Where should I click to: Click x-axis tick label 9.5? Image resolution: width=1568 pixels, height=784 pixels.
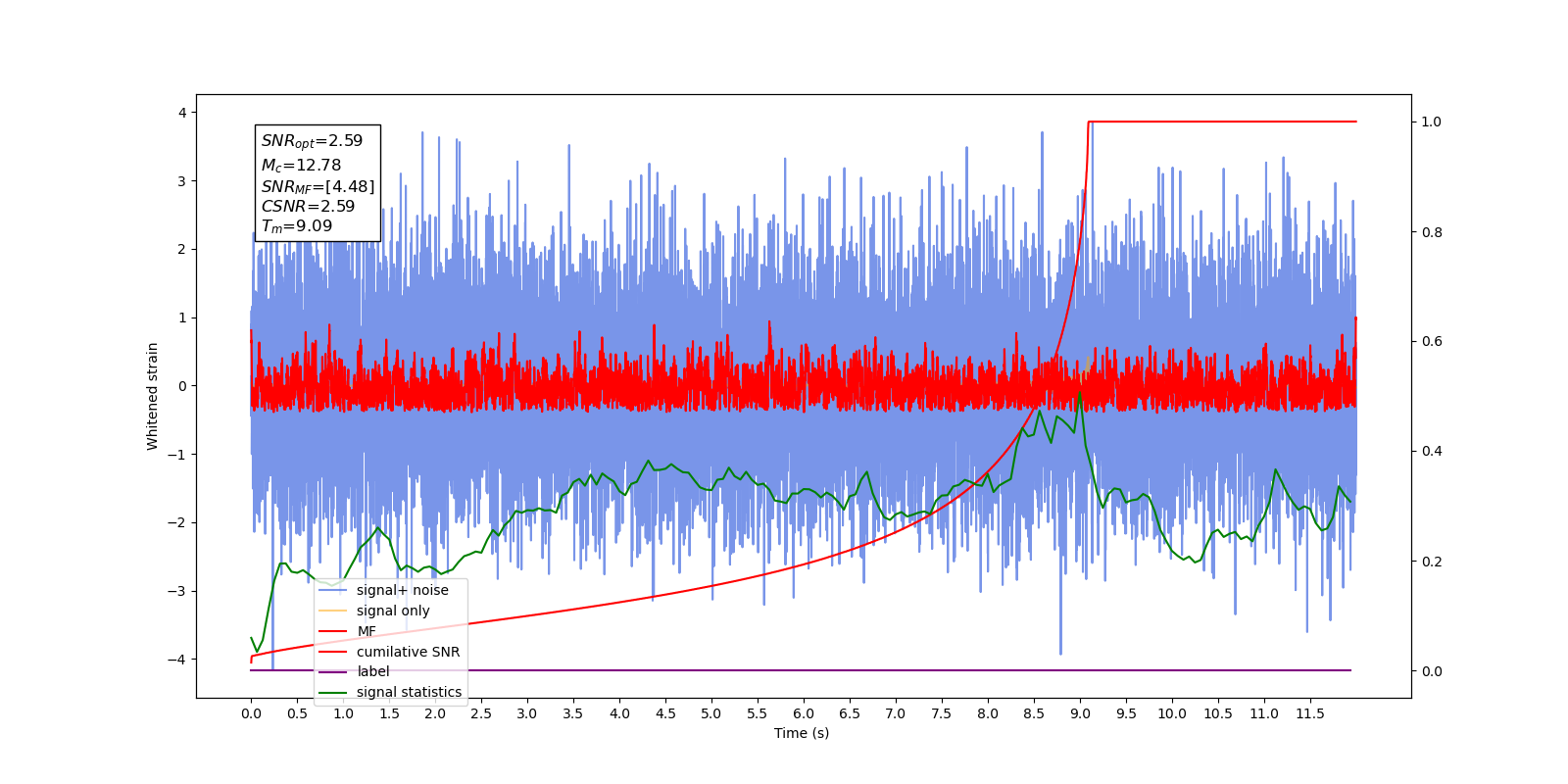click(1126, 713)
